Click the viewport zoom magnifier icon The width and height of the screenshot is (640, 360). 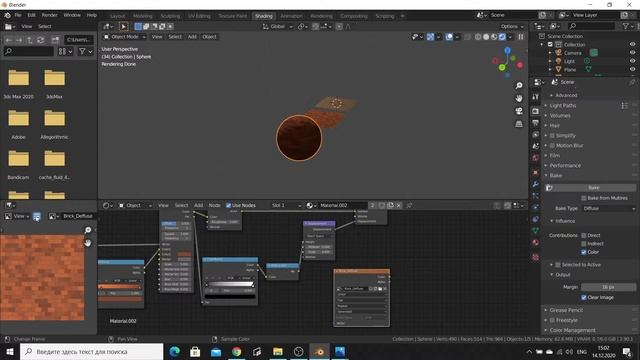click(519, 86)
